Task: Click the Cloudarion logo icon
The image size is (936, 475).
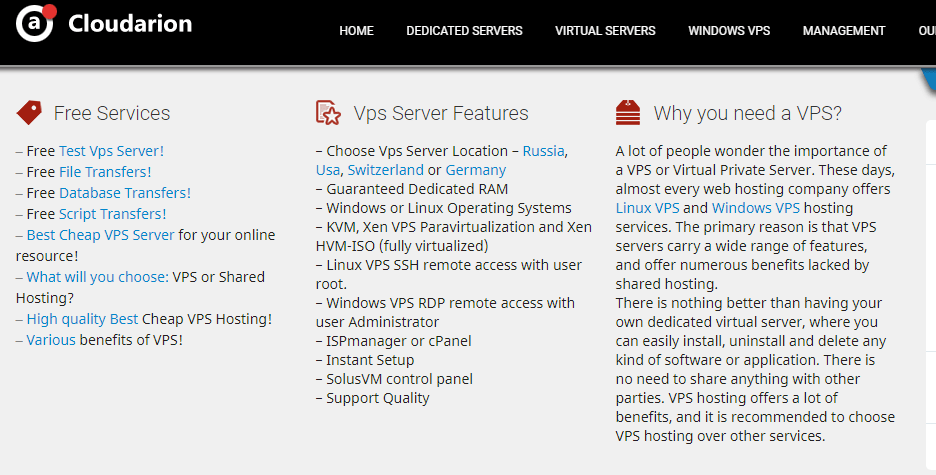Action: pyautogui.click(x=36, y=23)
